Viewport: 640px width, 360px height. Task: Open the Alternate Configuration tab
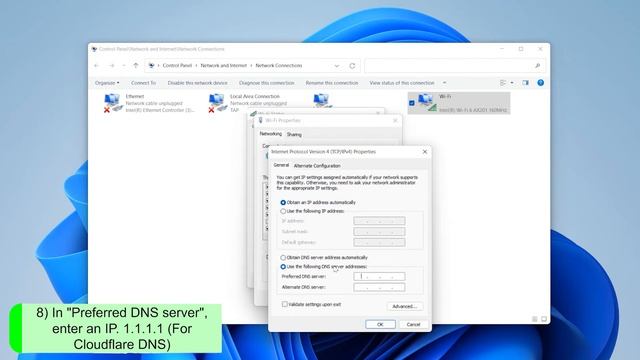tap(317, 166)
